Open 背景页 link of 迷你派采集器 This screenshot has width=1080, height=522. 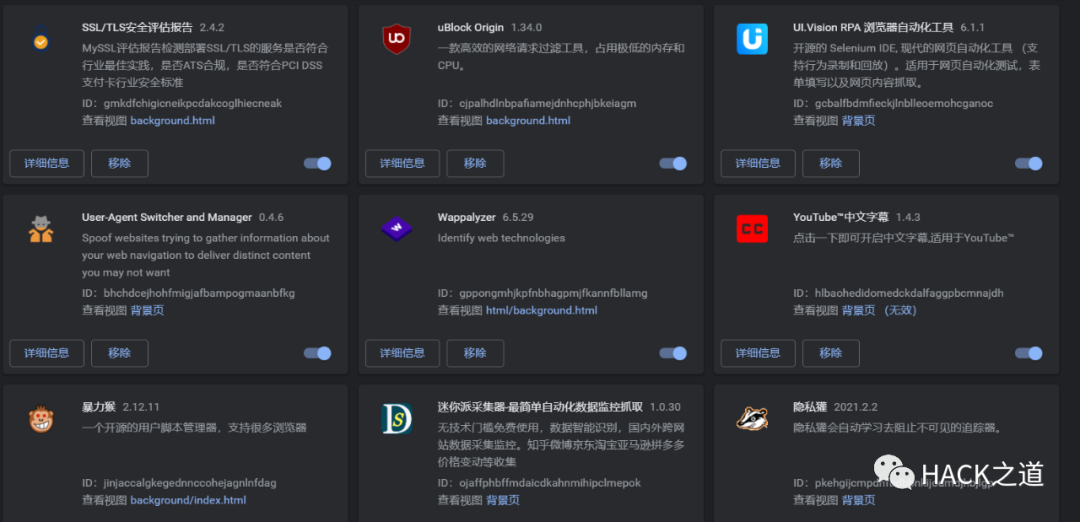click(x=503, y=500)
